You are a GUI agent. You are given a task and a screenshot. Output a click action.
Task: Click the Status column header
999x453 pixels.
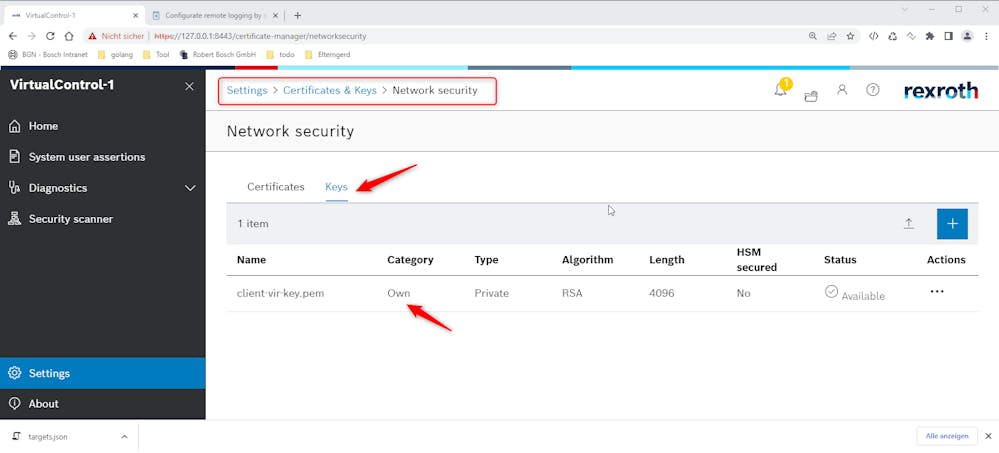click(x=840, y=259)
